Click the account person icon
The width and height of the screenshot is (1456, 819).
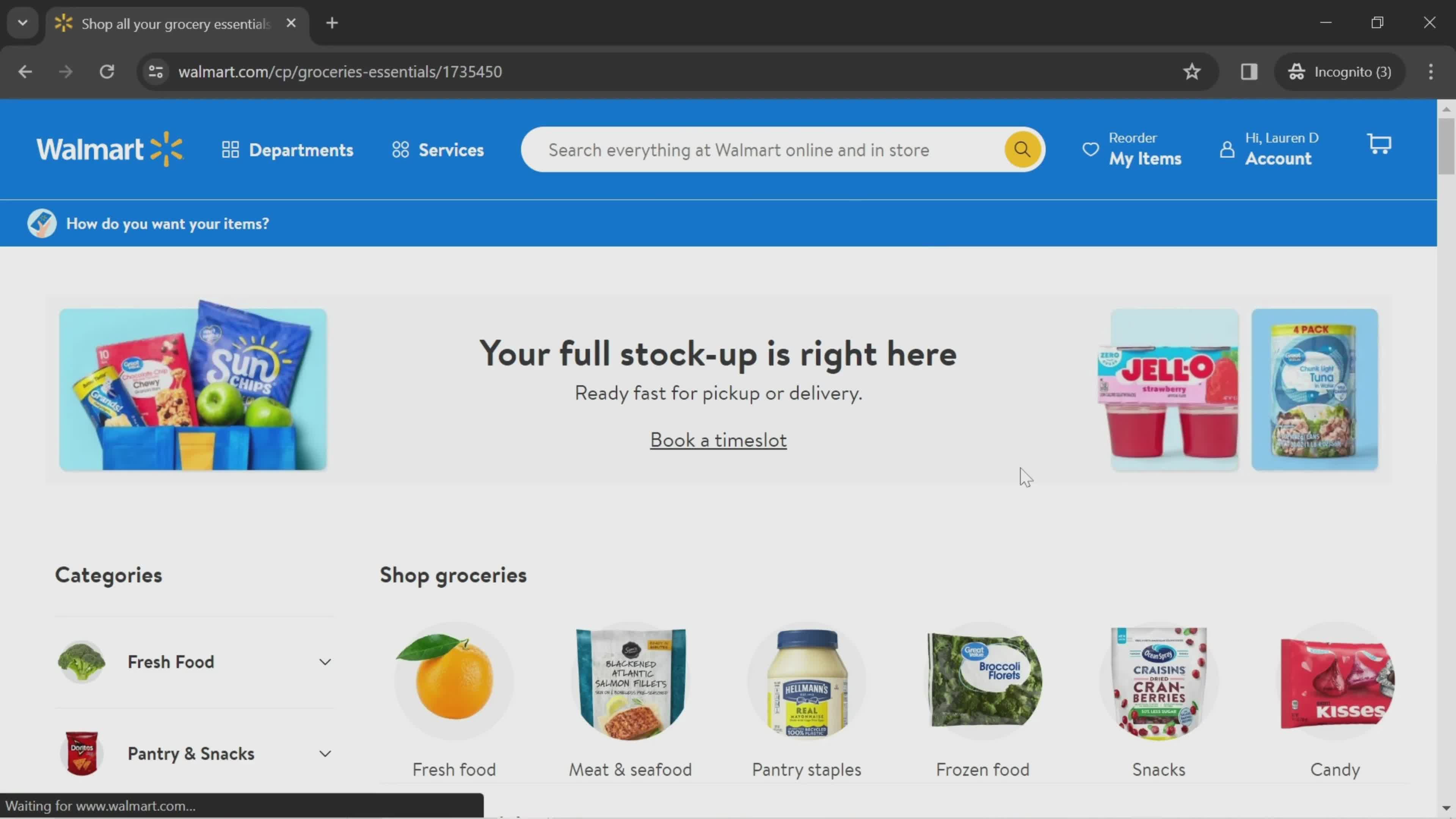[x=1227, y=150]
